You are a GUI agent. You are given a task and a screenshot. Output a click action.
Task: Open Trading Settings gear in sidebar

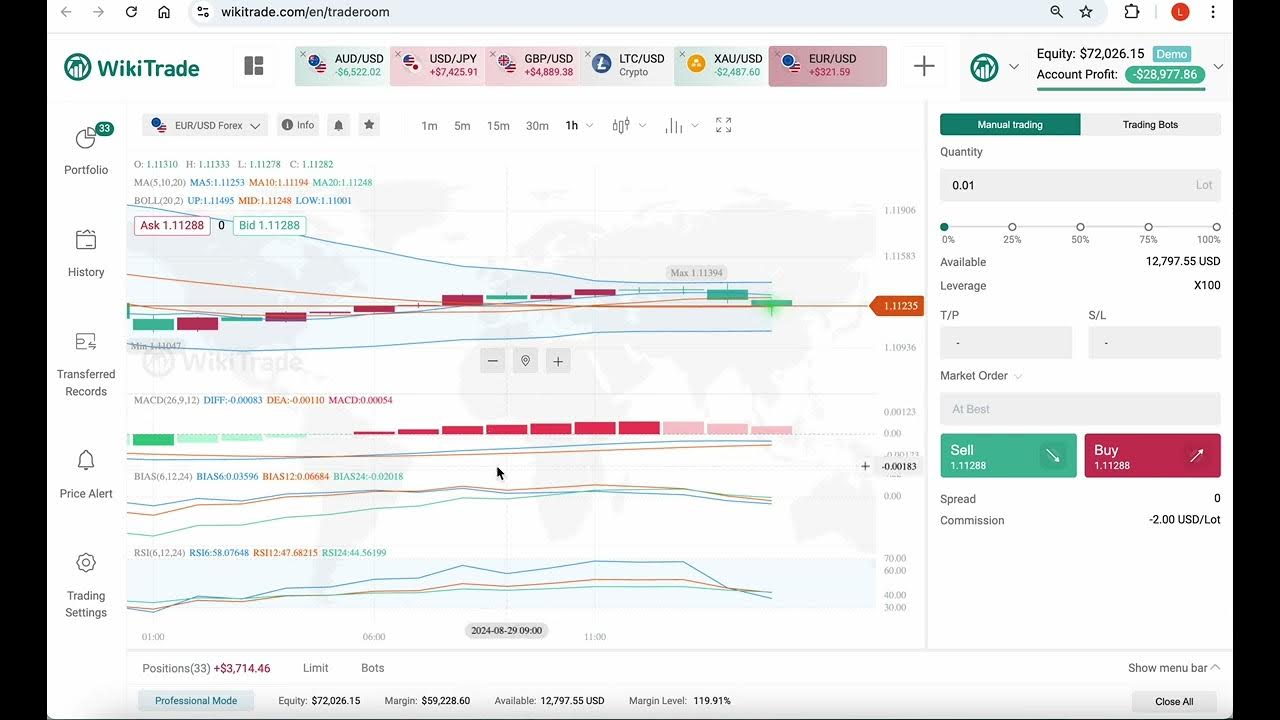click(x=86, y=563)
